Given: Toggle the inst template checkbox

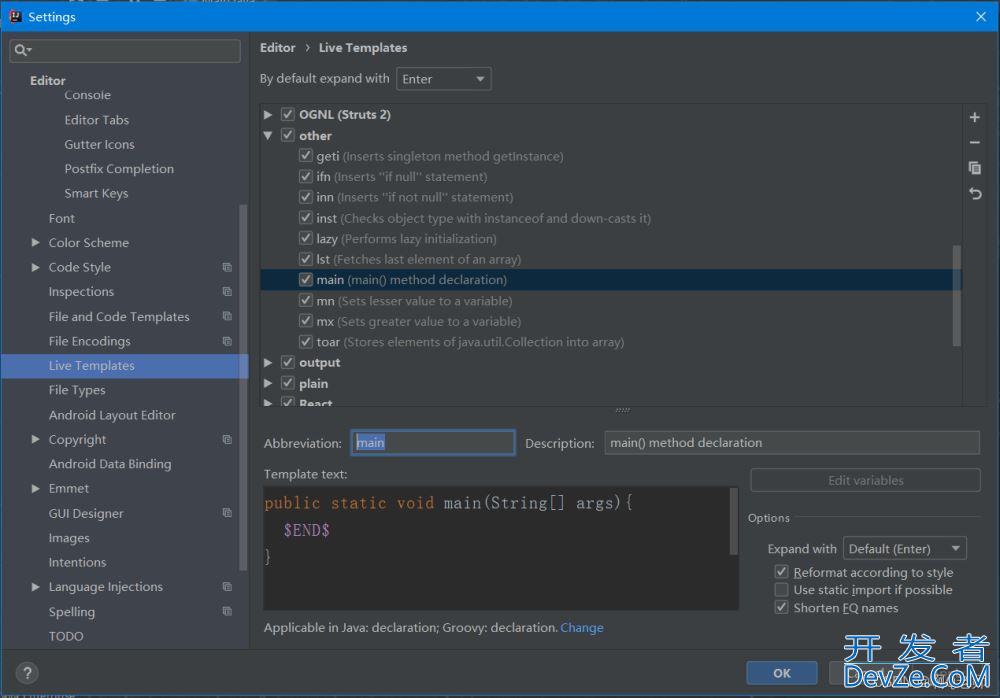Looking at the screenshot, I should pos(305,218).
